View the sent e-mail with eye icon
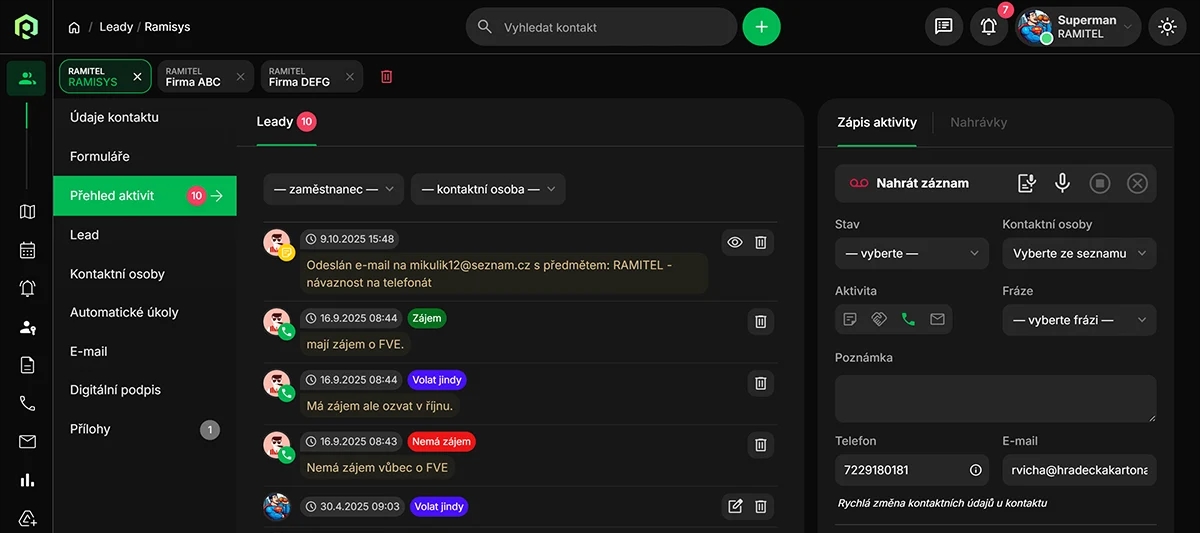The width and height of the screenshot is (1200, 533). coord(735,242)
